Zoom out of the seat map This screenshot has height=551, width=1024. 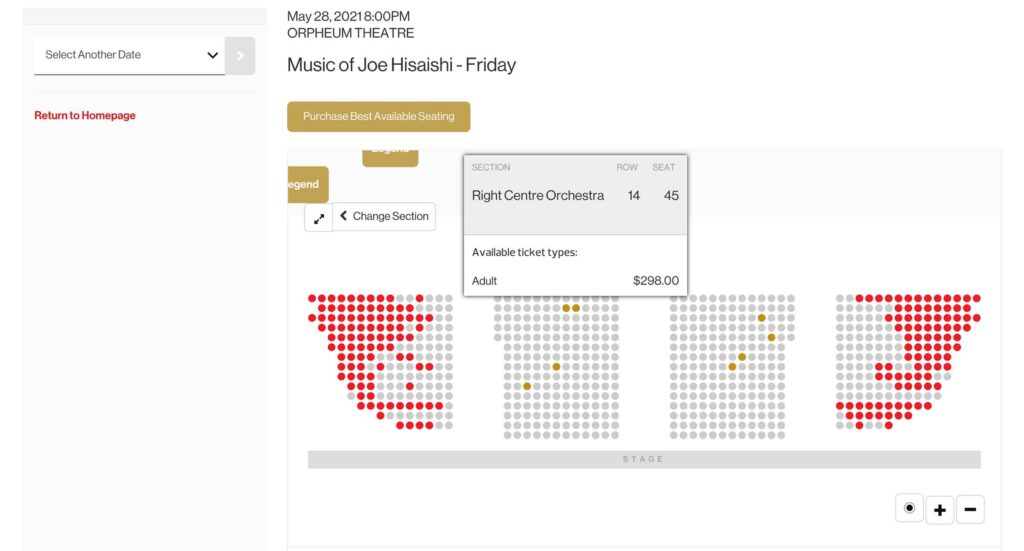point(970,510)
